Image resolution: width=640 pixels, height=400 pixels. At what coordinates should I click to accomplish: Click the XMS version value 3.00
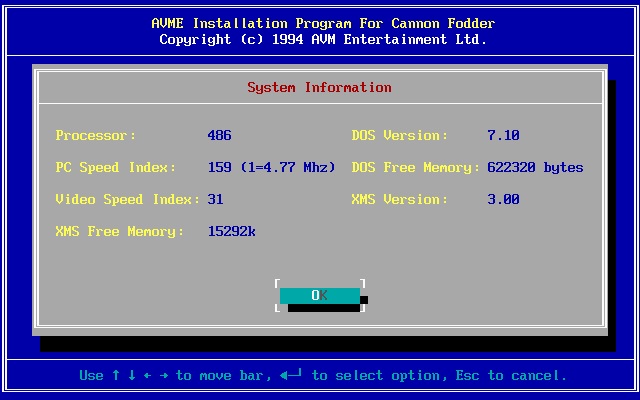503,199
